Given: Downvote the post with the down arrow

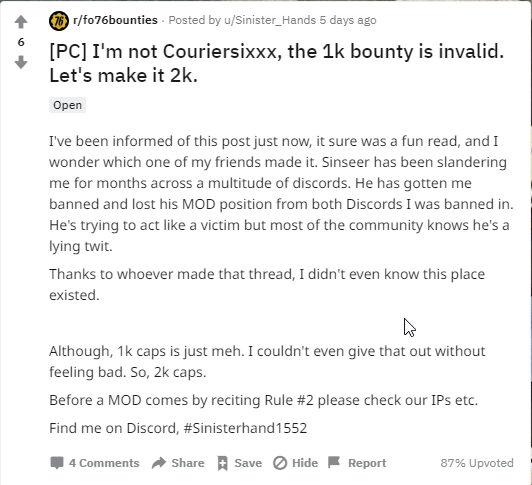Looking at the screenshot, I should [x=21, y=62].
